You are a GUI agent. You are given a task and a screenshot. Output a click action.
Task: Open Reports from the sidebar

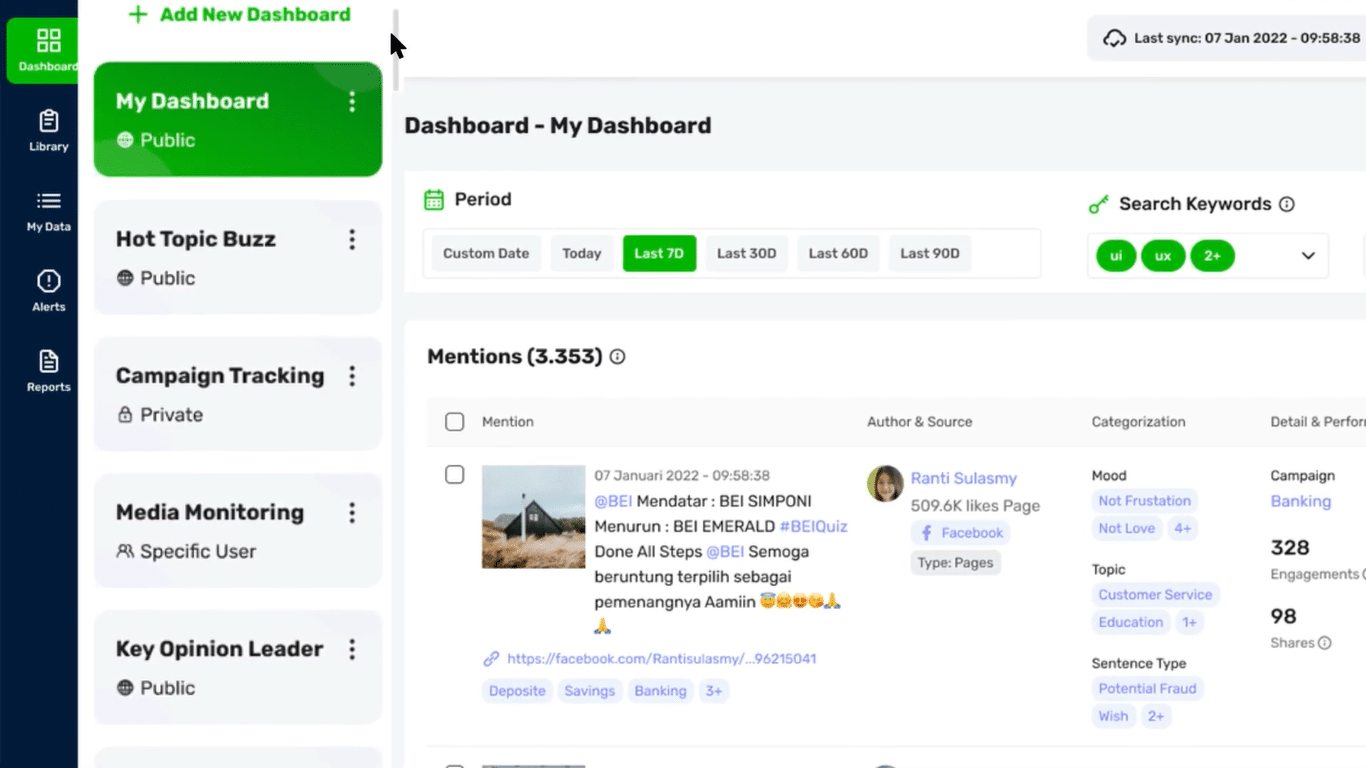pyautogui.click(x=48, y=371)
